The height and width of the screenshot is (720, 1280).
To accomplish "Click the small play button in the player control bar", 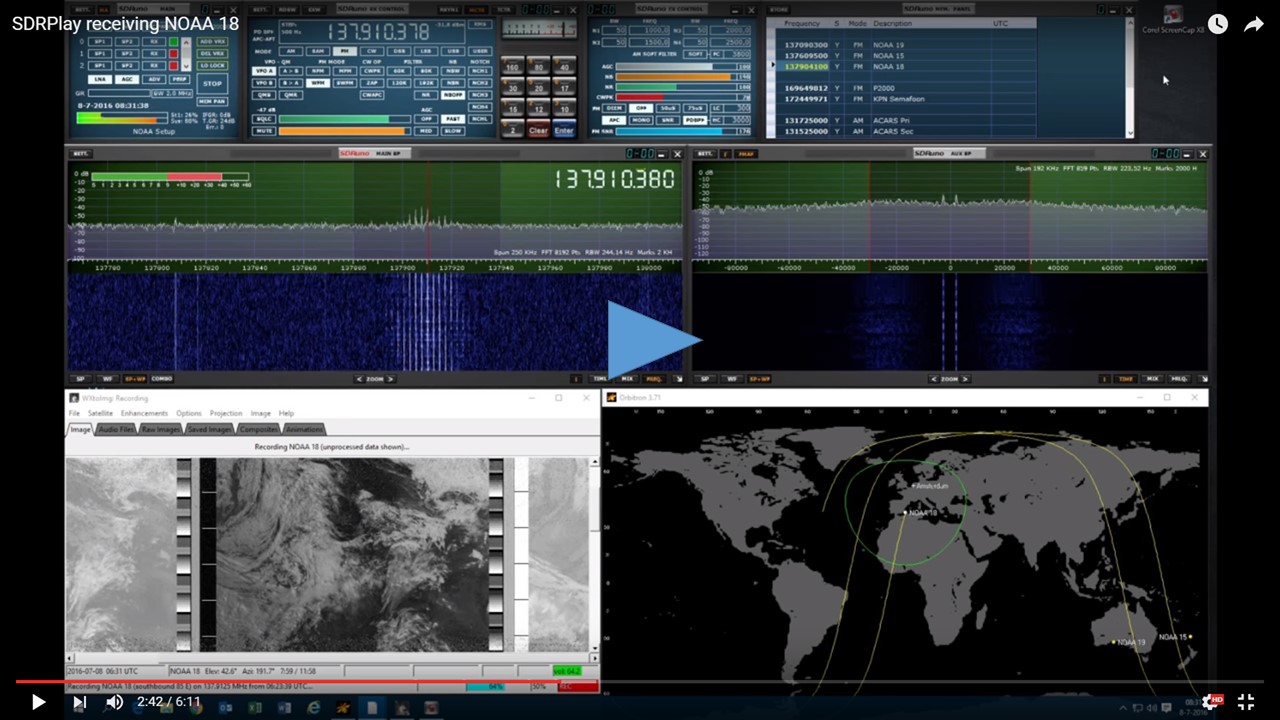I will point(38,702).
